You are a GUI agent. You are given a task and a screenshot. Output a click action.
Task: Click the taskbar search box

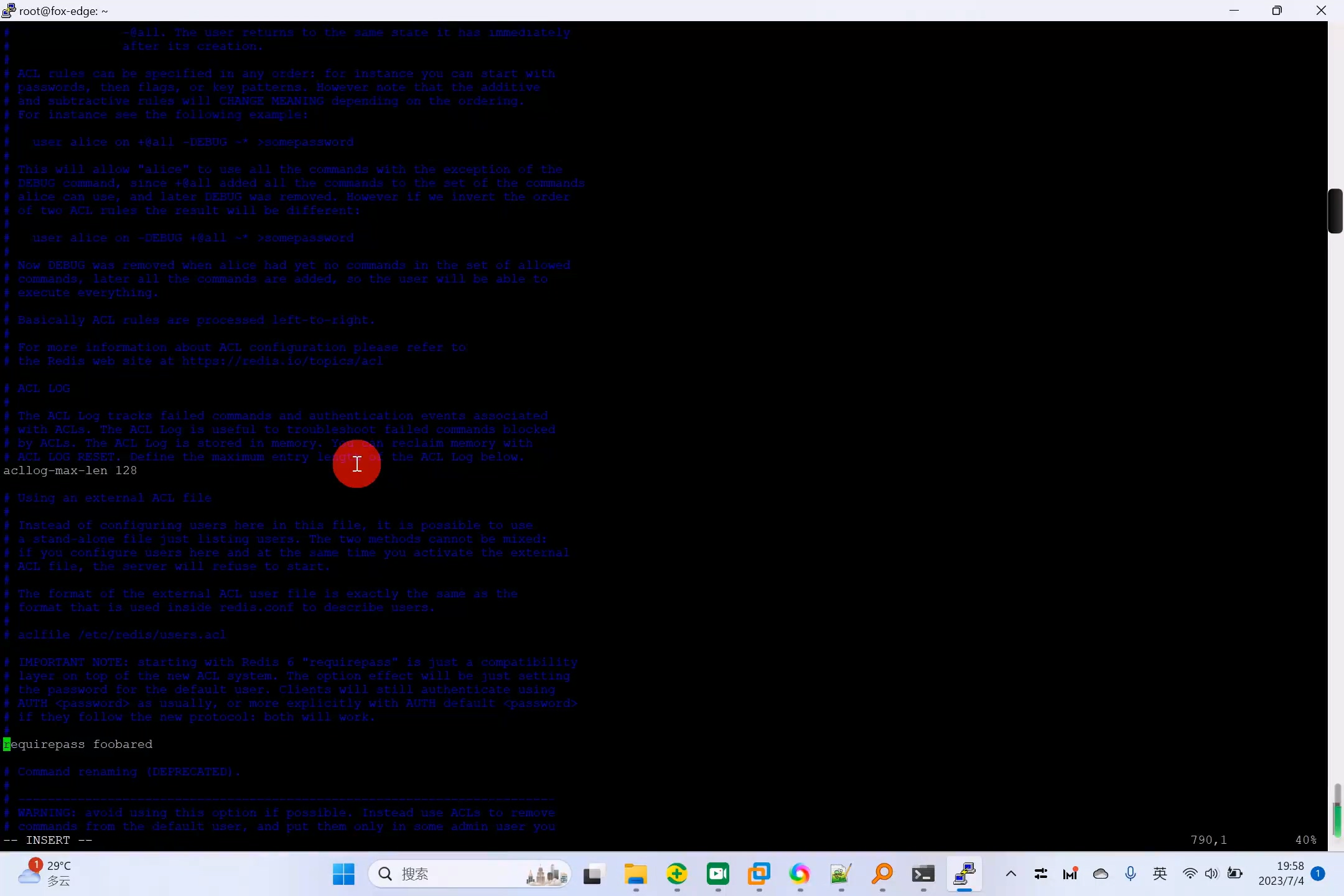pyautogui.click(x=469, y=874)
